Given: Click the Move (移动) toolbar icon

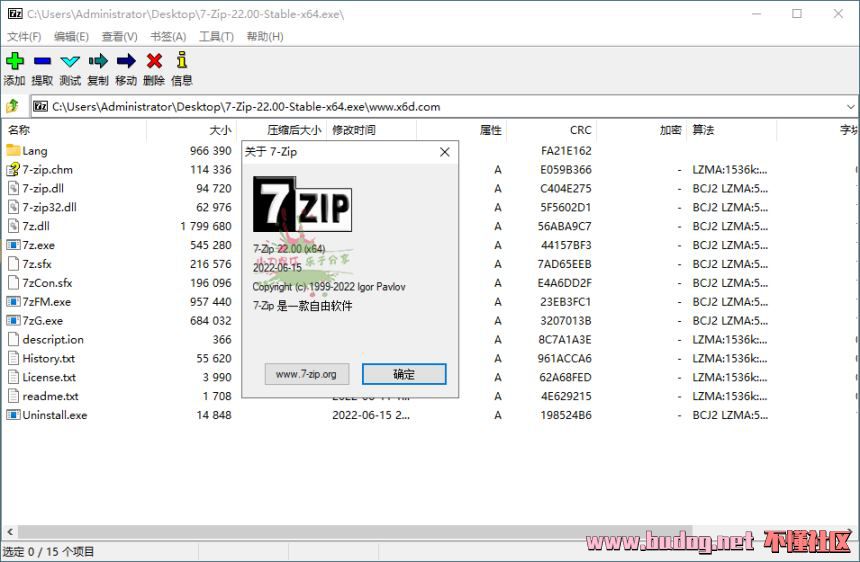Looking at the screenshot, I should (126, 62).
